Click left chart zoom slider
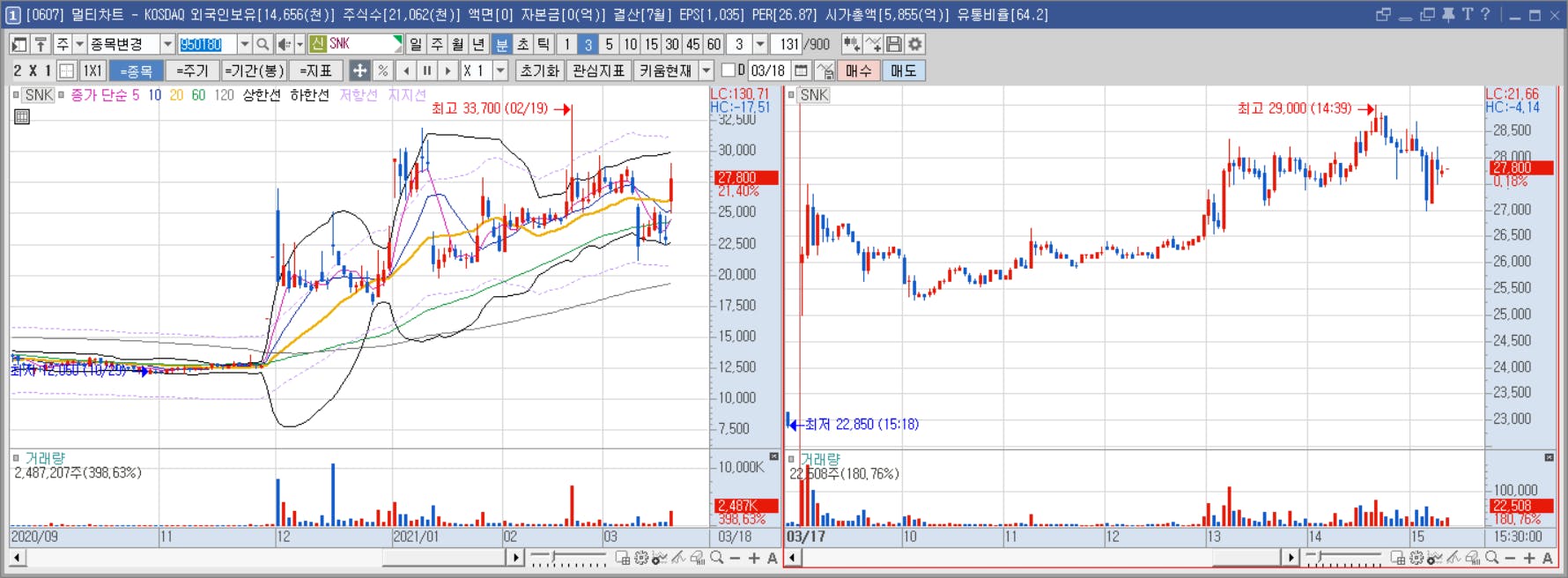1568x578 pixels. 568,558
